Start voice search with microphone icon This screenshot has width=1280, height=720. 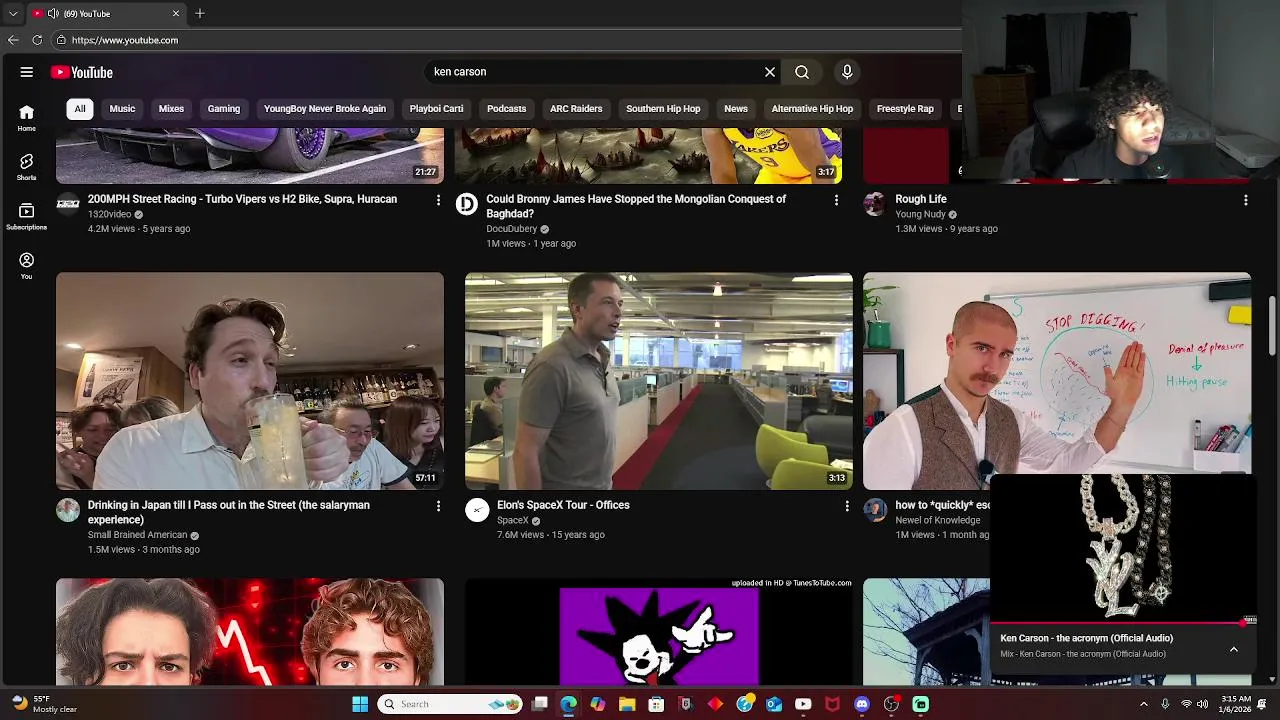tap(847, 72)
